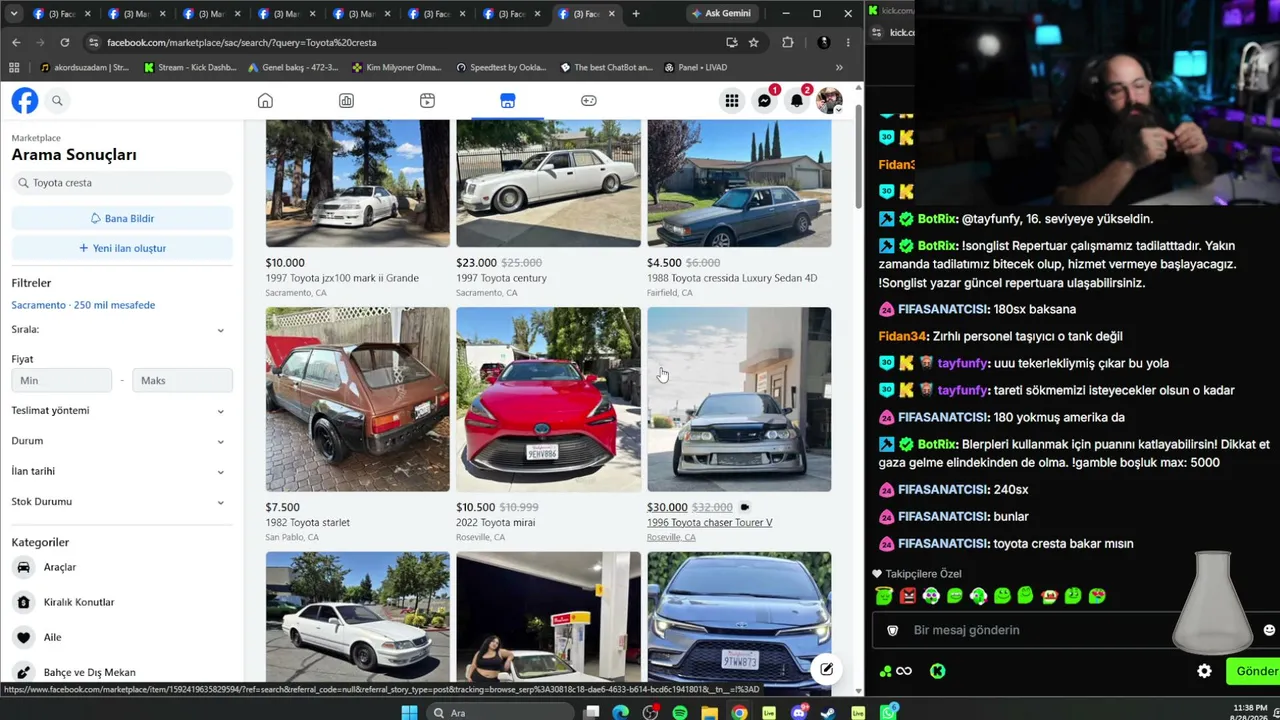The height and width of the screenshot is (720, 1280).
Task: Open the 1996 Toyota chaser Tourer V title link
Action: pos(709,522)
